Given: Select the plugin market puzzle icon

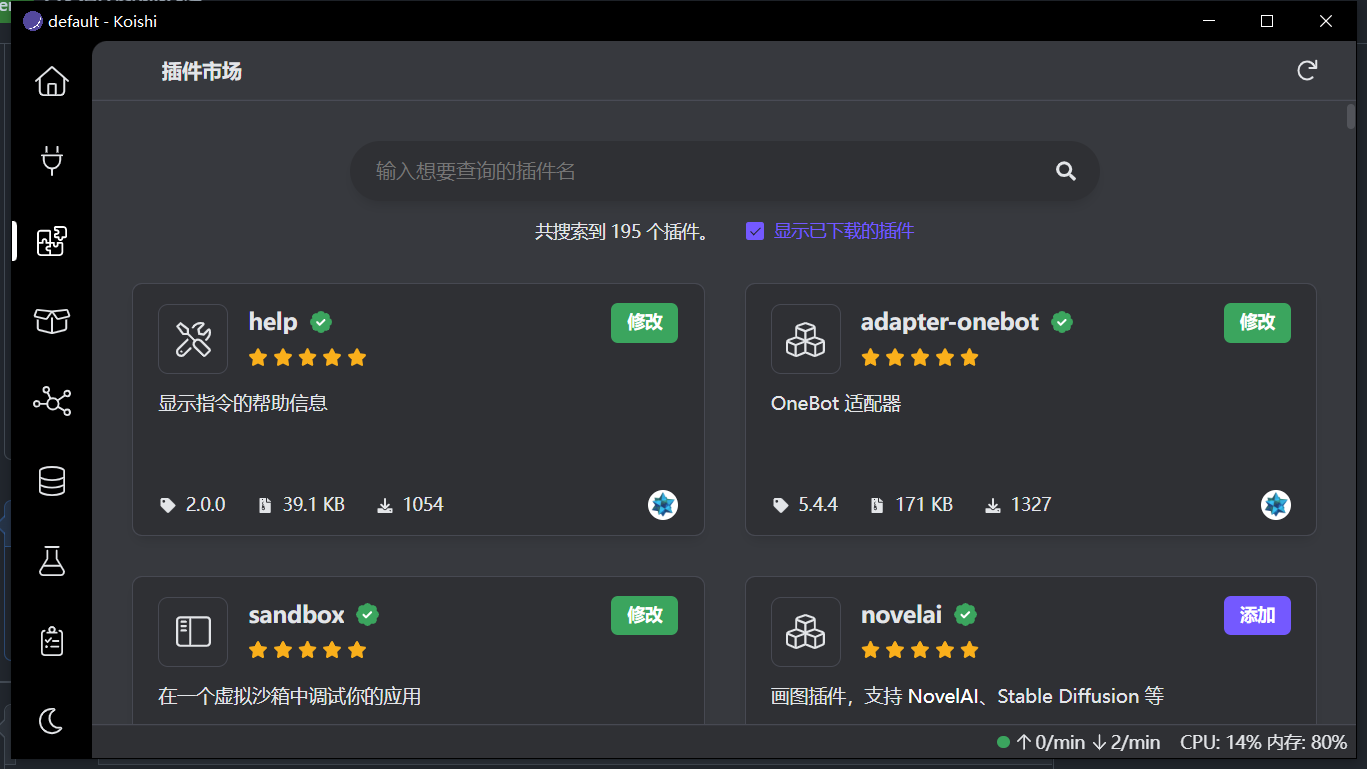Looking at the screenshot, I should (x=52, y=241).
